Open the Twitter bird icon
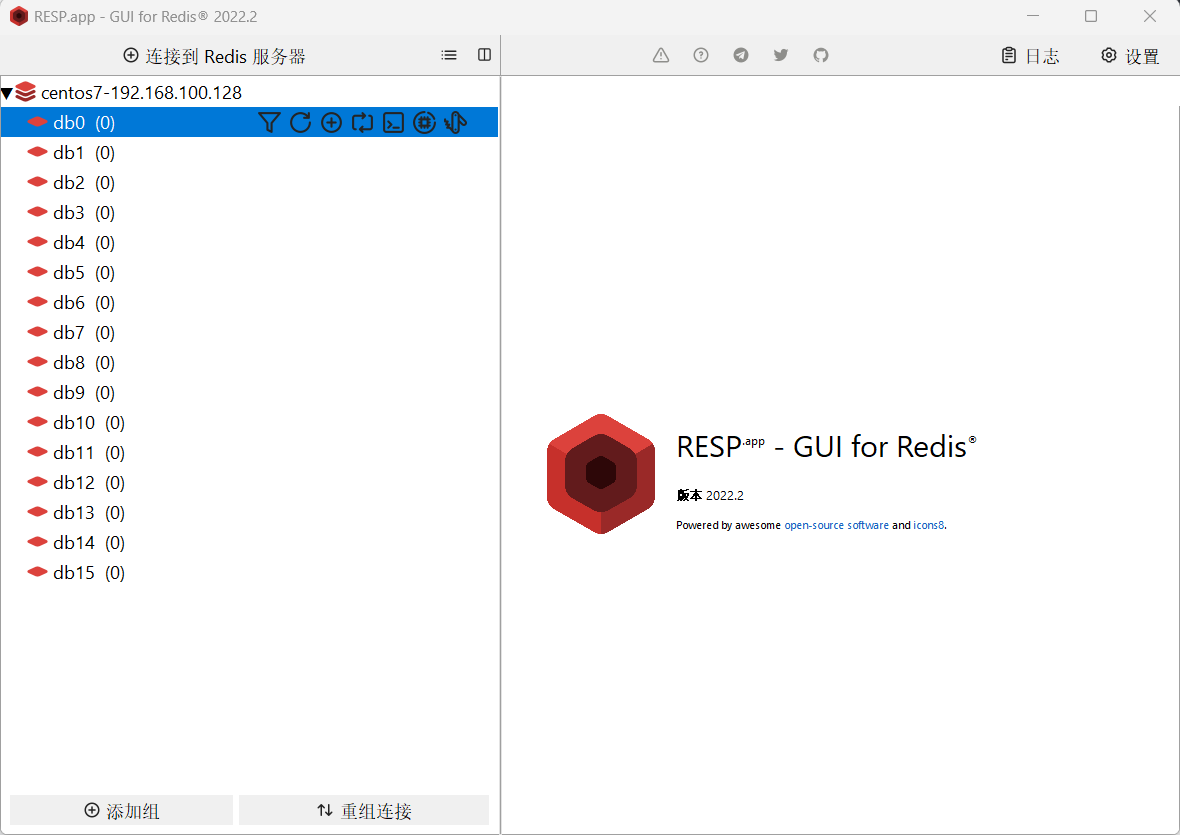The width and height of the screenshot is (1180, 835). tap(781, 55)
